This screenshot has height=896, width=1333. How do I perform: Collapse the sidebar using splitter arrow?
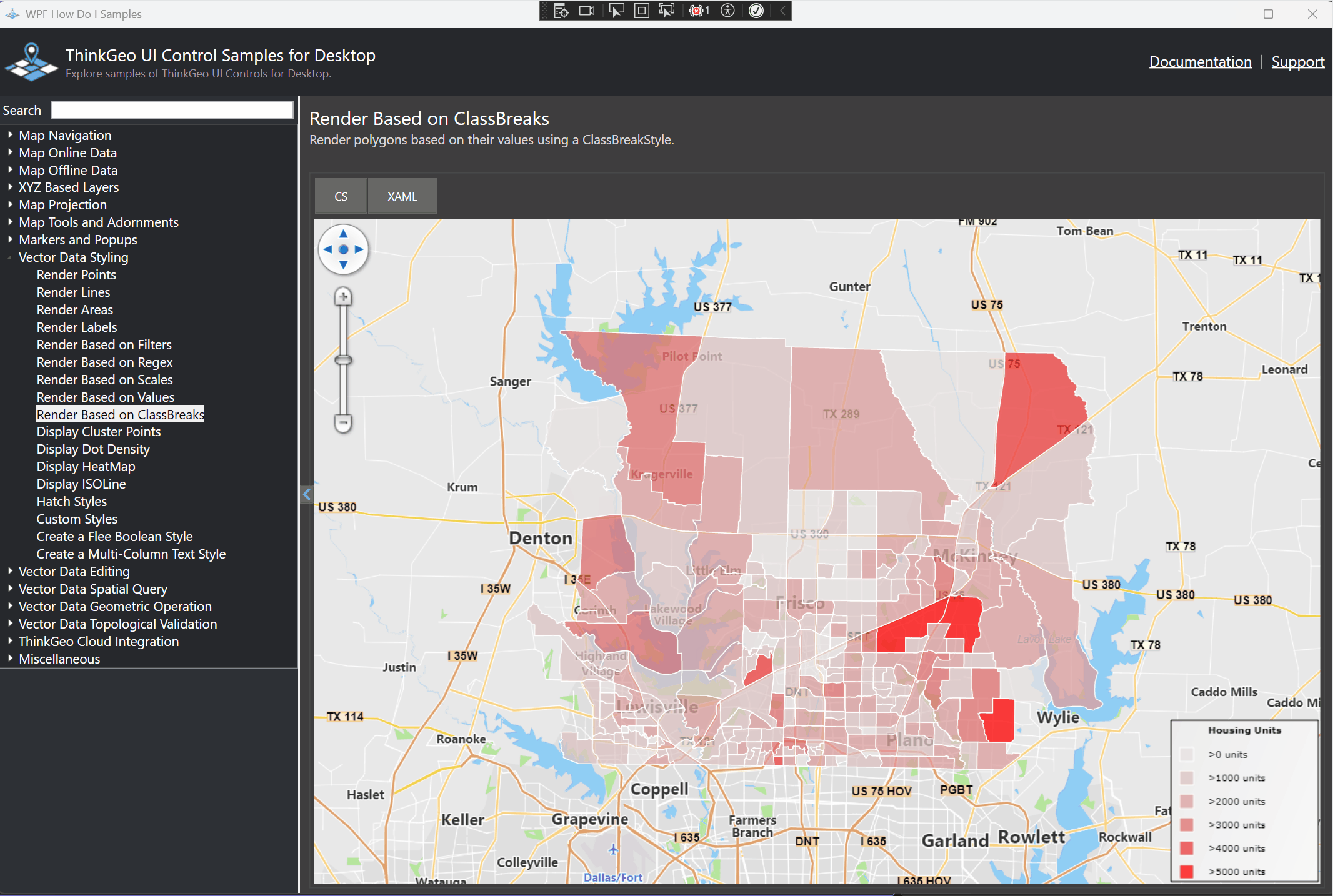coord(307,494)
